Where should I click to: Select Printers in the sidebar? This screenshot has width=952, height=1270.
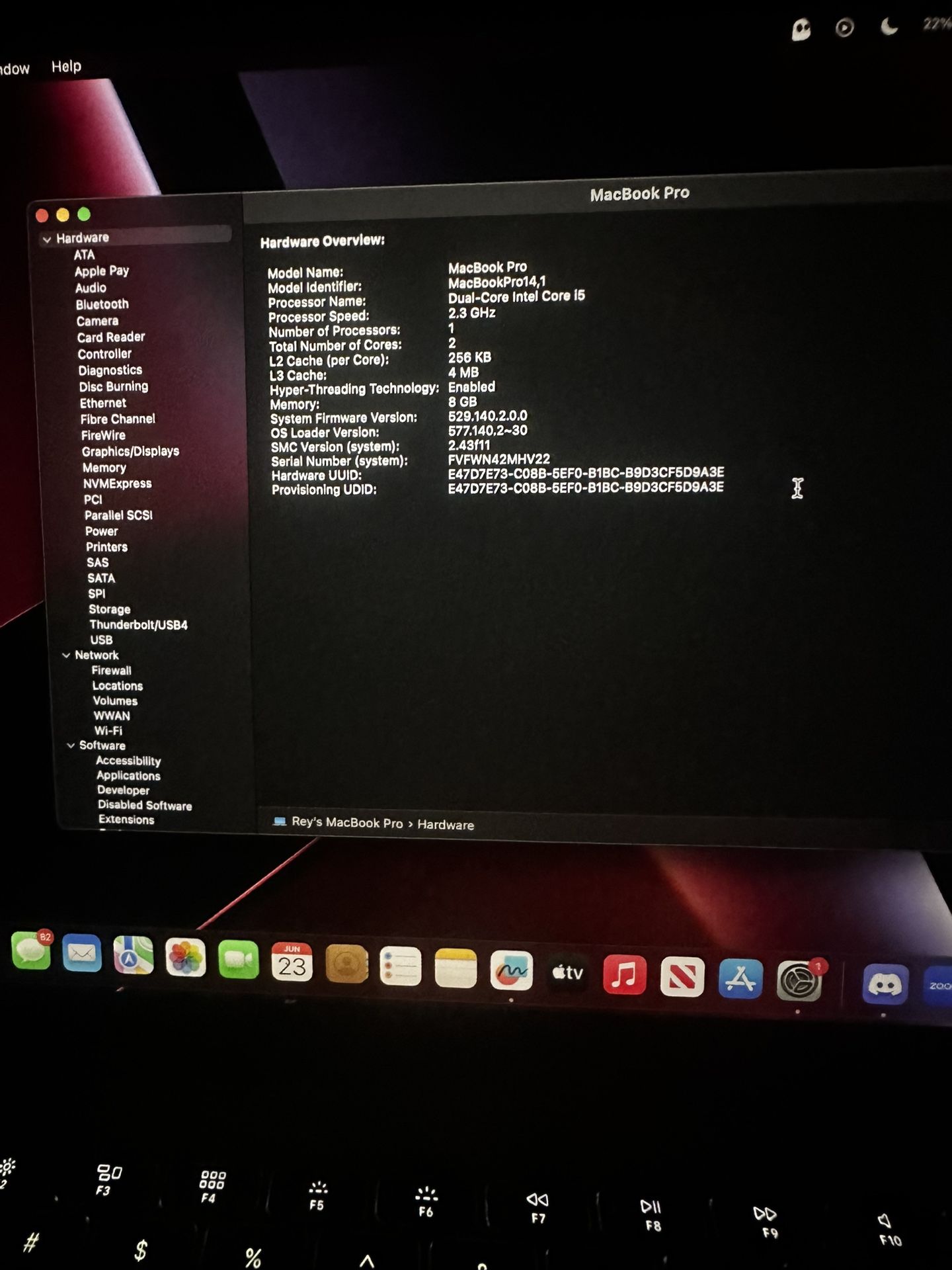[x=106, y=547]
